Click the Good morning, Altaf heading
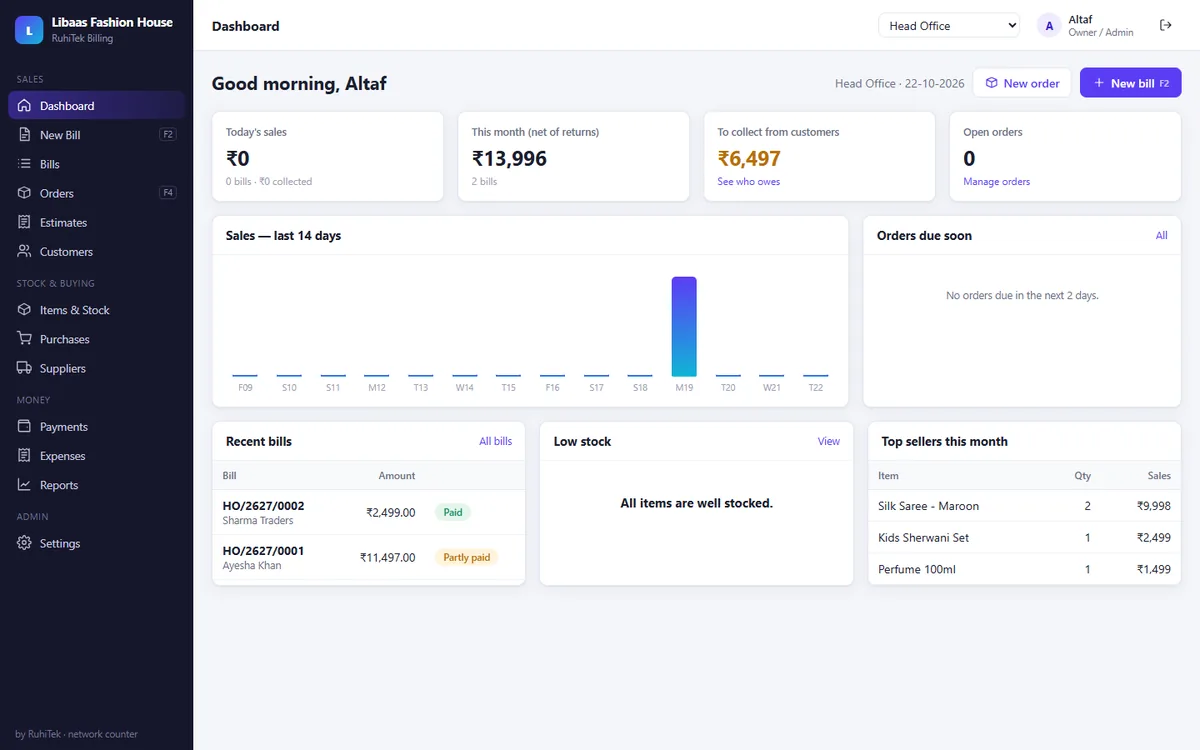The height and width of the screenshot is (750, 1200). [x=299, y=83]
